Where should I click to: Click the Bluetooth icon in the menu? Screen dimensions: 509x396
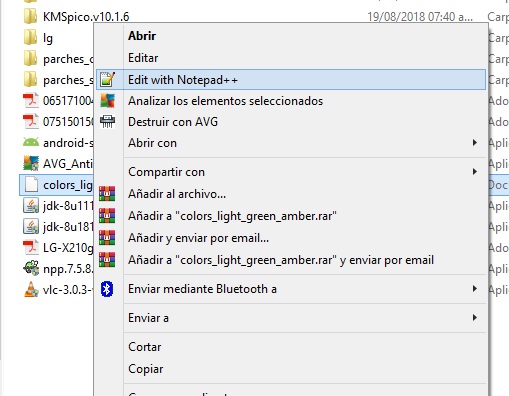pyautogui.click(x=107, y=289)
